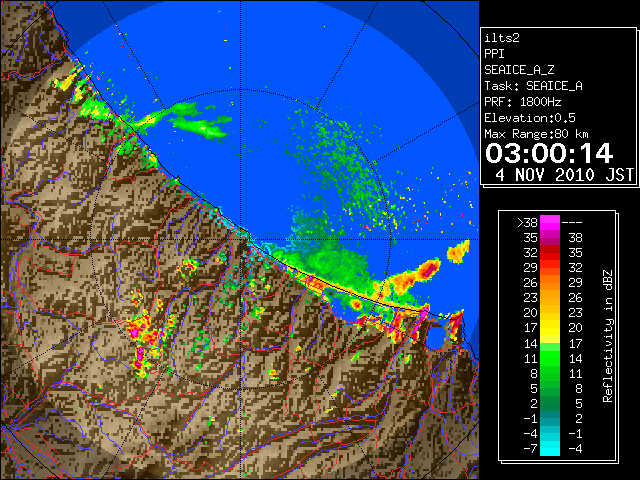Image resolution: width=640 pixels, height=480 pixels.
Task: Select the '4 NOV 2010 JST' date
Action: (x=564, y=175)
